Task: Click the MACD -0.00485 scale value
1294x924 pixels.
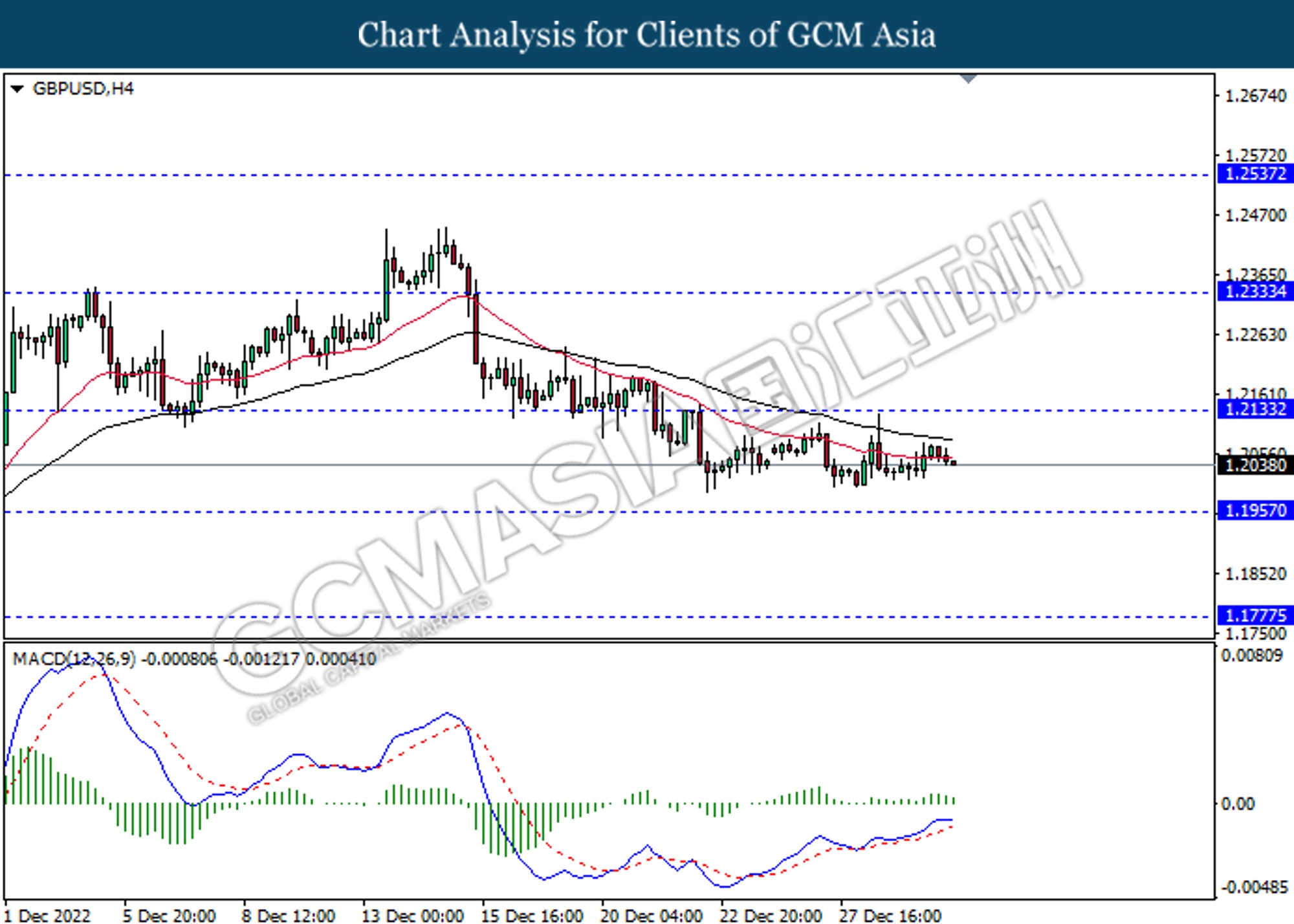Action: point(1254,887)
